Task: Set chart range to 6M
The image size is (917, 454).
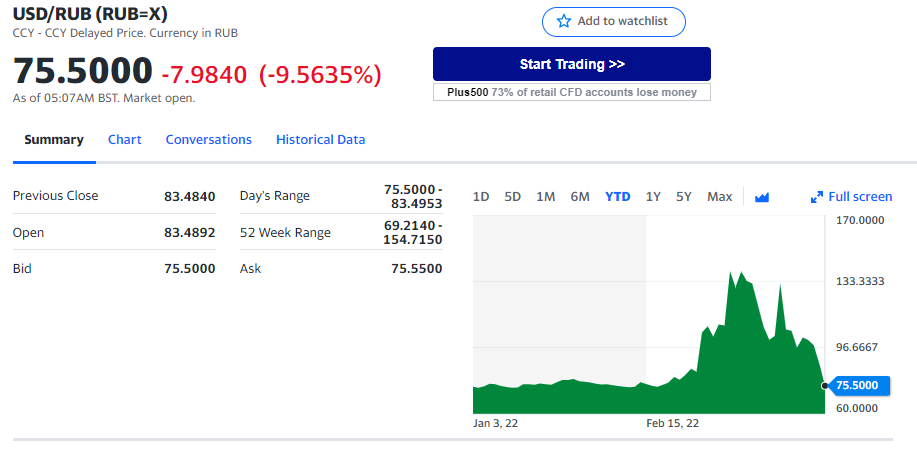Action: (x=580, y=197)
